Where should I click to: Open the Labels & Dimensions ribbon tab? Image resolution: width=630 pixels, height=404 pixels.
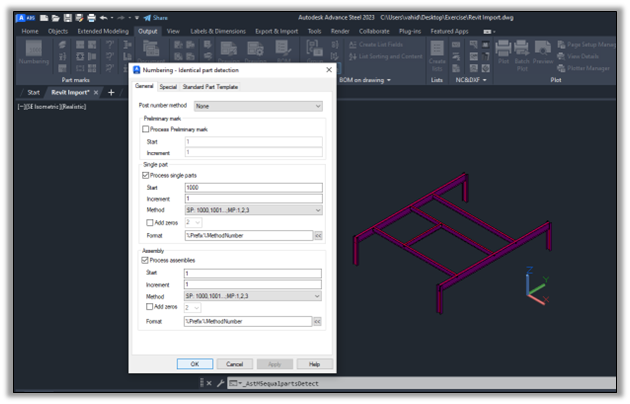click(x=218, y=31)
